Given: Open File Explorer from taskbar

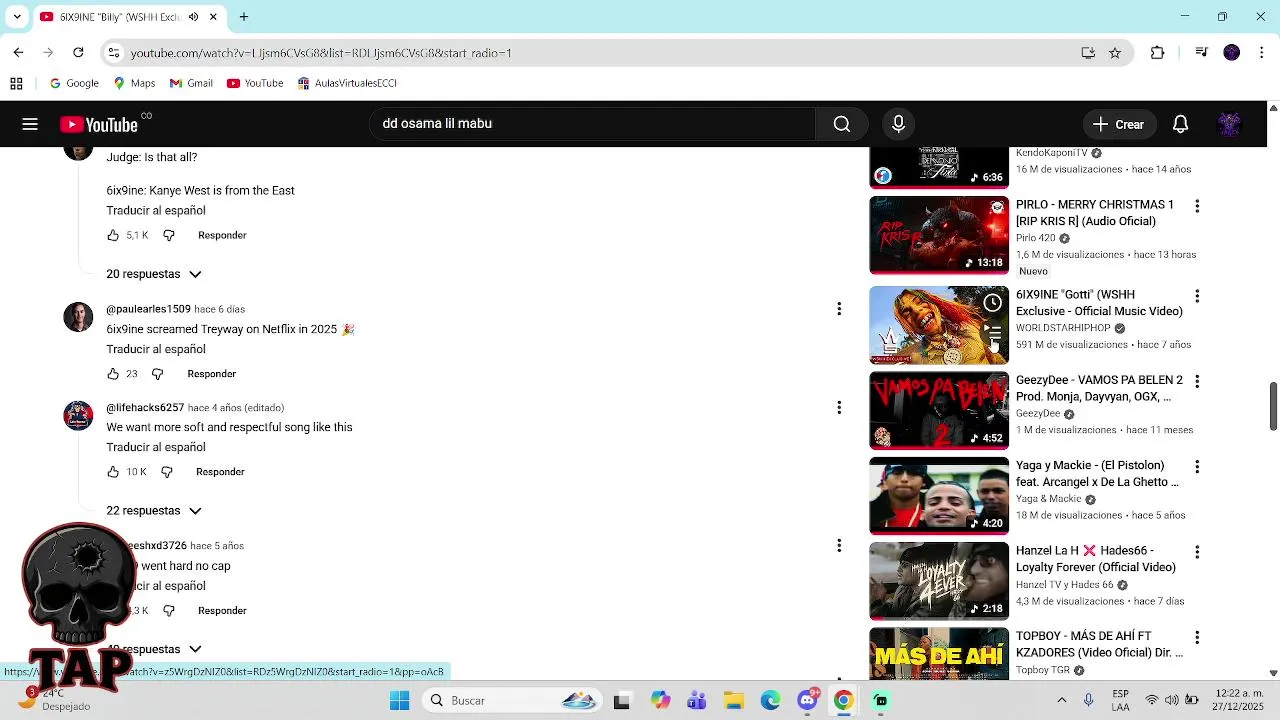Looking at the screenshot, I should pos(733,700).
